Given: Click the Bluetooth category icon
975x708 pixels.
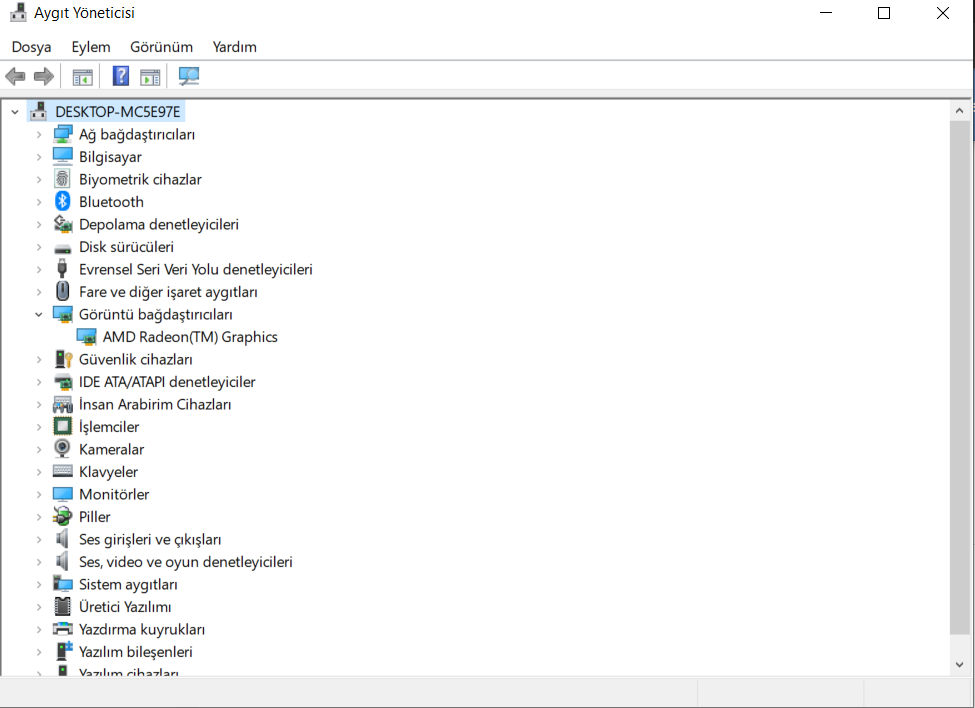Looking at the screenshot, I should 62,201.
